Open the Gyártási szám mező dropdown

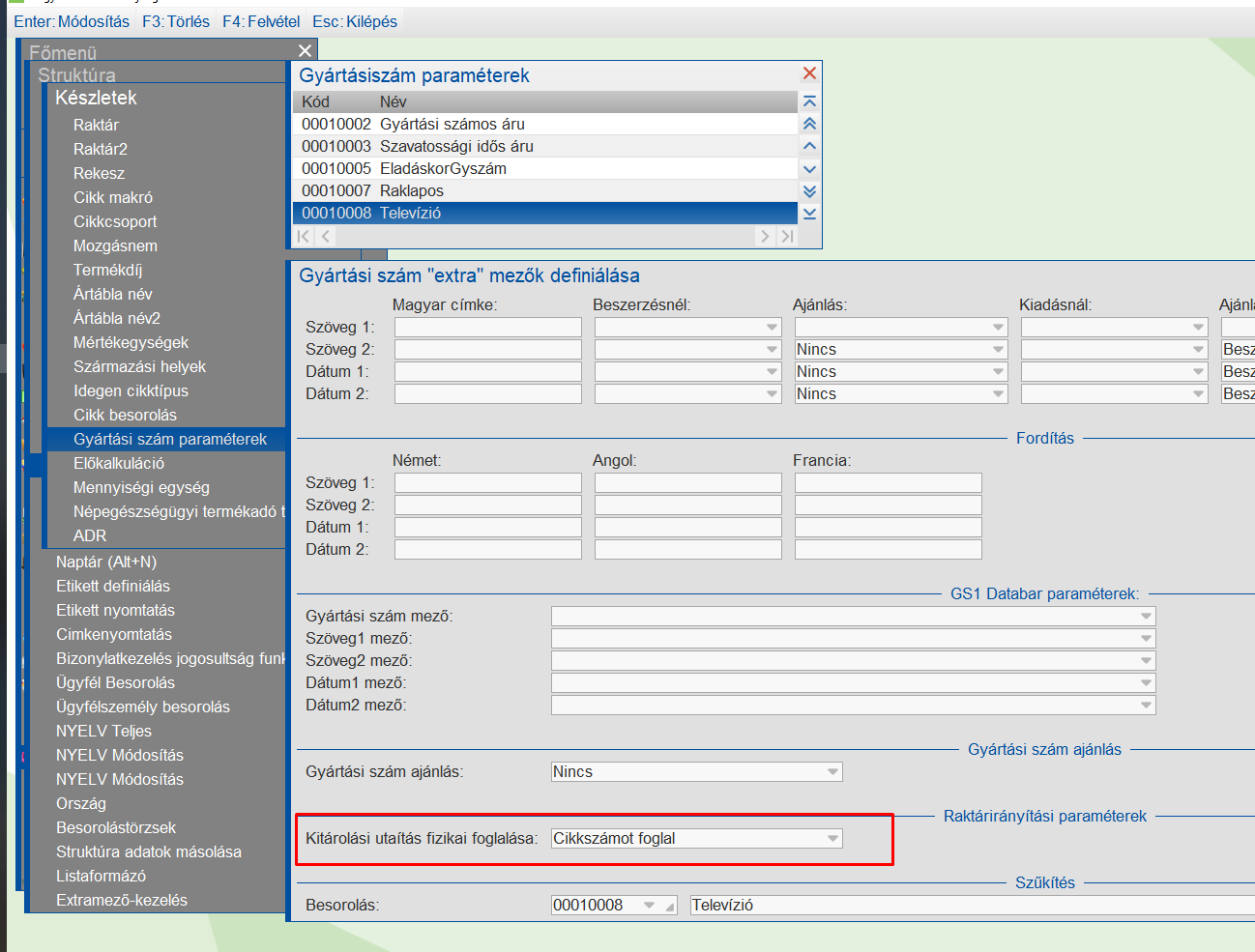click(x=1146, y=617)
